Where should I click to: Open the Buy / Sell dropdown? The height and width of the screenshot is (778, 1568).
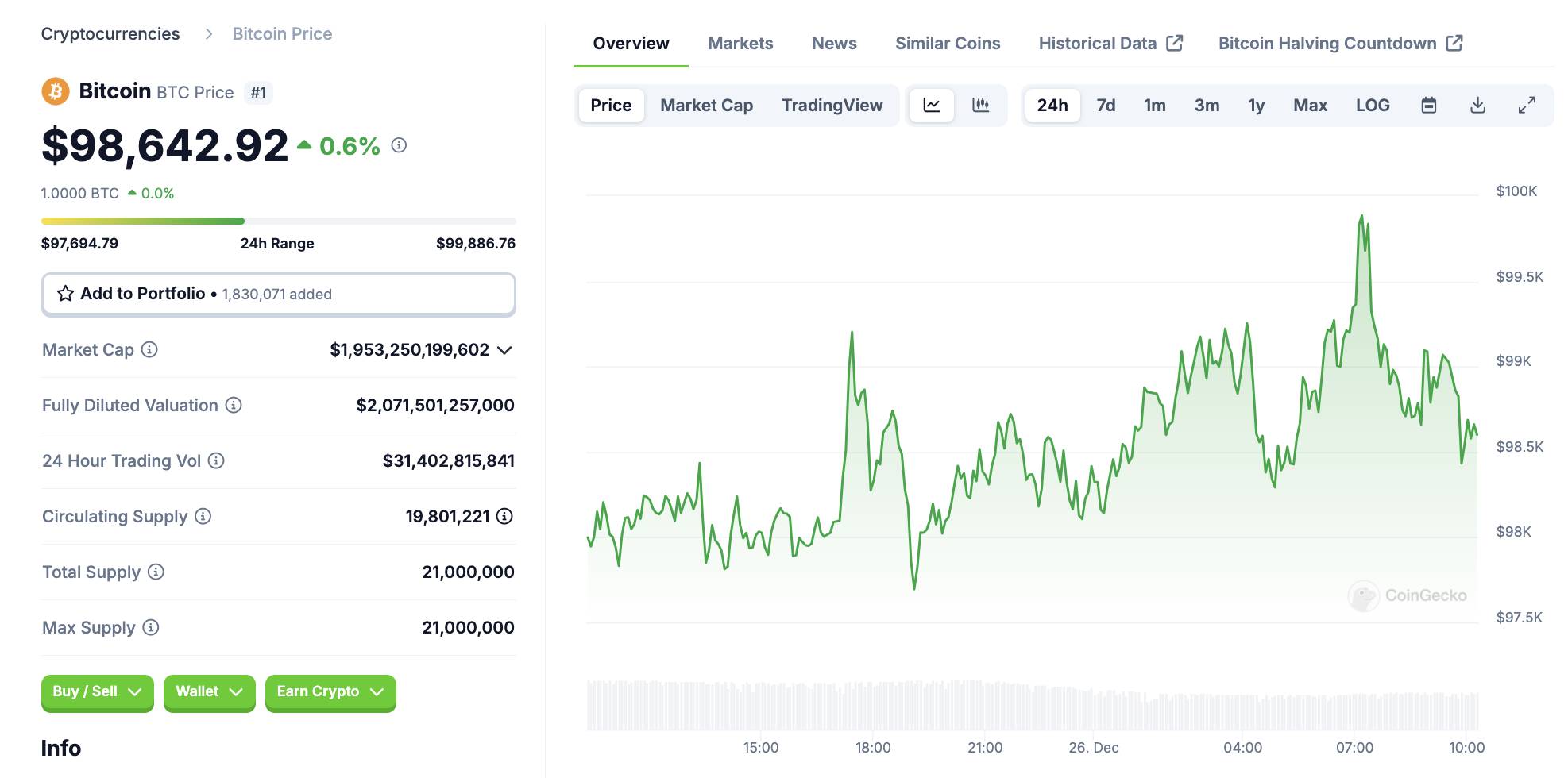tap(97, 691)
